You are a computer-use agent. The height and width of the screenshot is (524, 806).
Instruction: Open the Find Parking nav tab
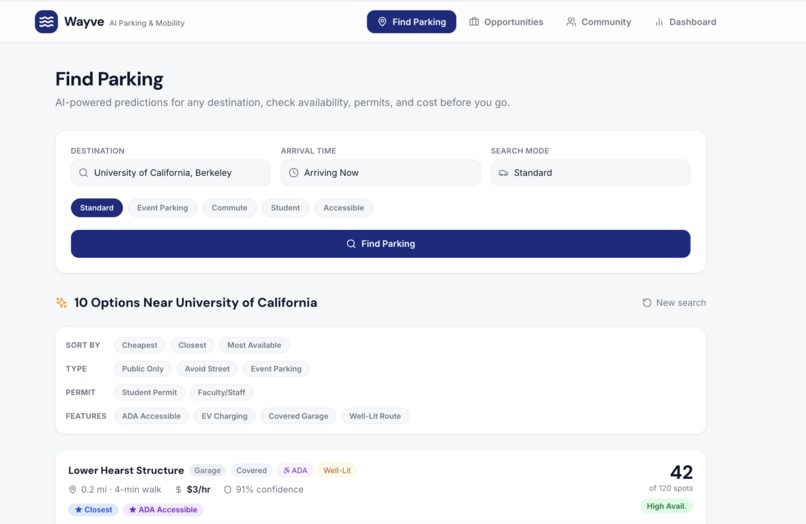[411, 22]
